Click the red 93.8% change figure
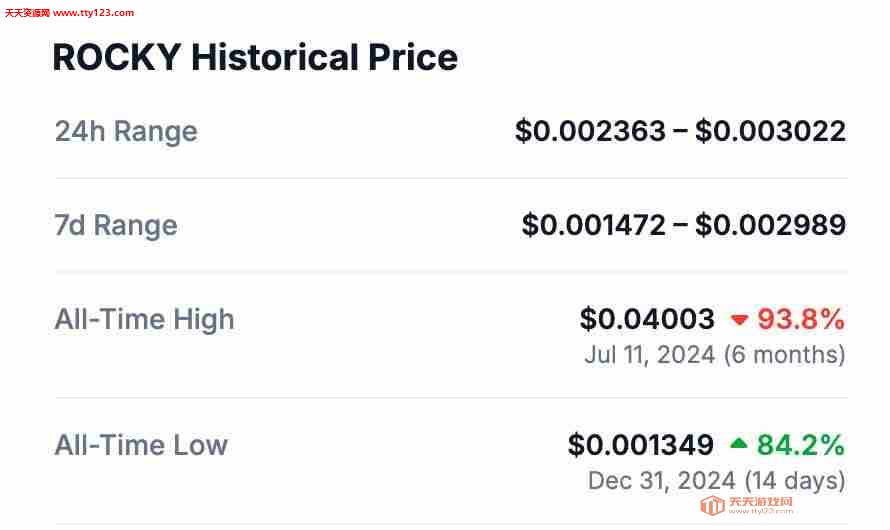 [801, 319]
